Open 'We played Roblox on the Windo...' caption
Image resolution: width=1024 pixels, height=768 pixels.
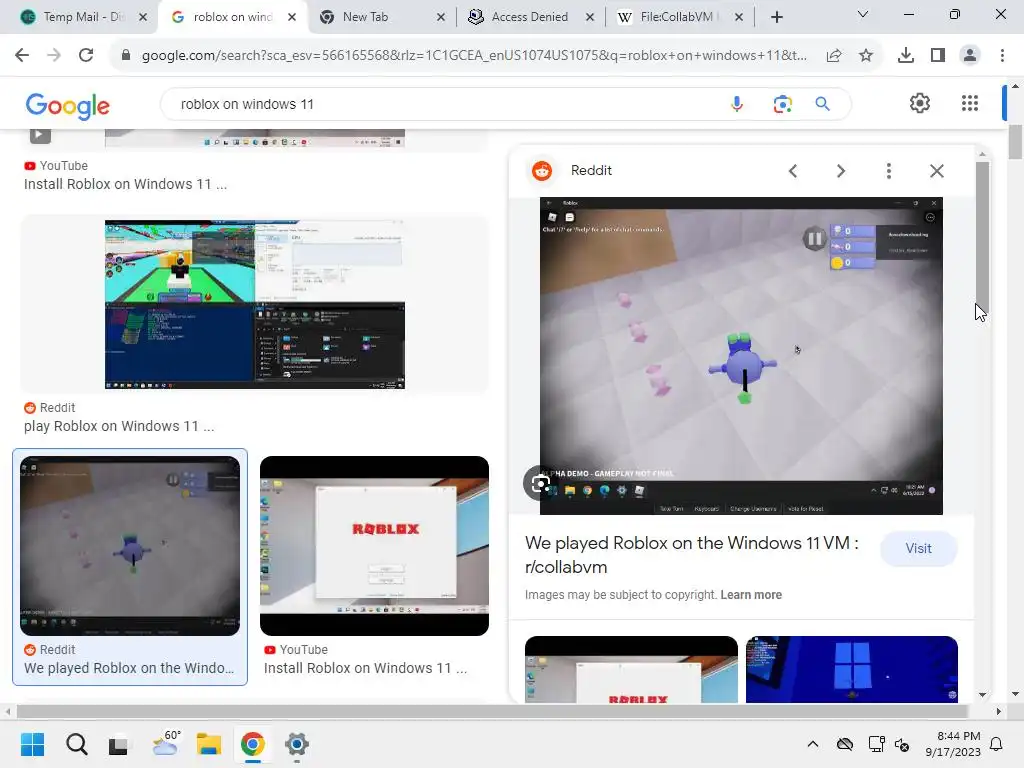[x=129, y=668]
